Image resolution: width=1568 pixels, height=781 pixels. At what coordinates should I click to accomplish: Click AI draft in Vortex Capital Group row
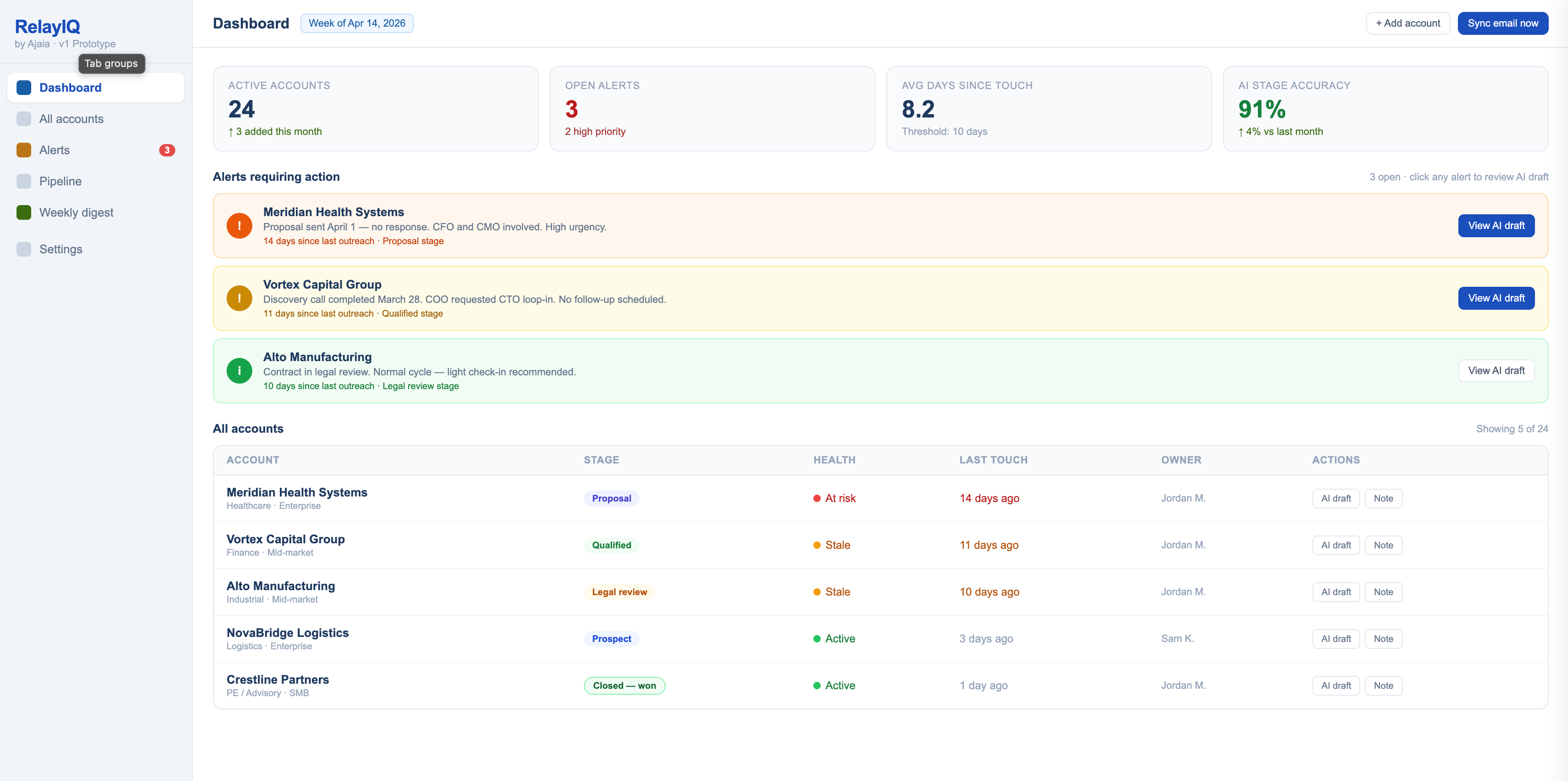(1335, 546)
